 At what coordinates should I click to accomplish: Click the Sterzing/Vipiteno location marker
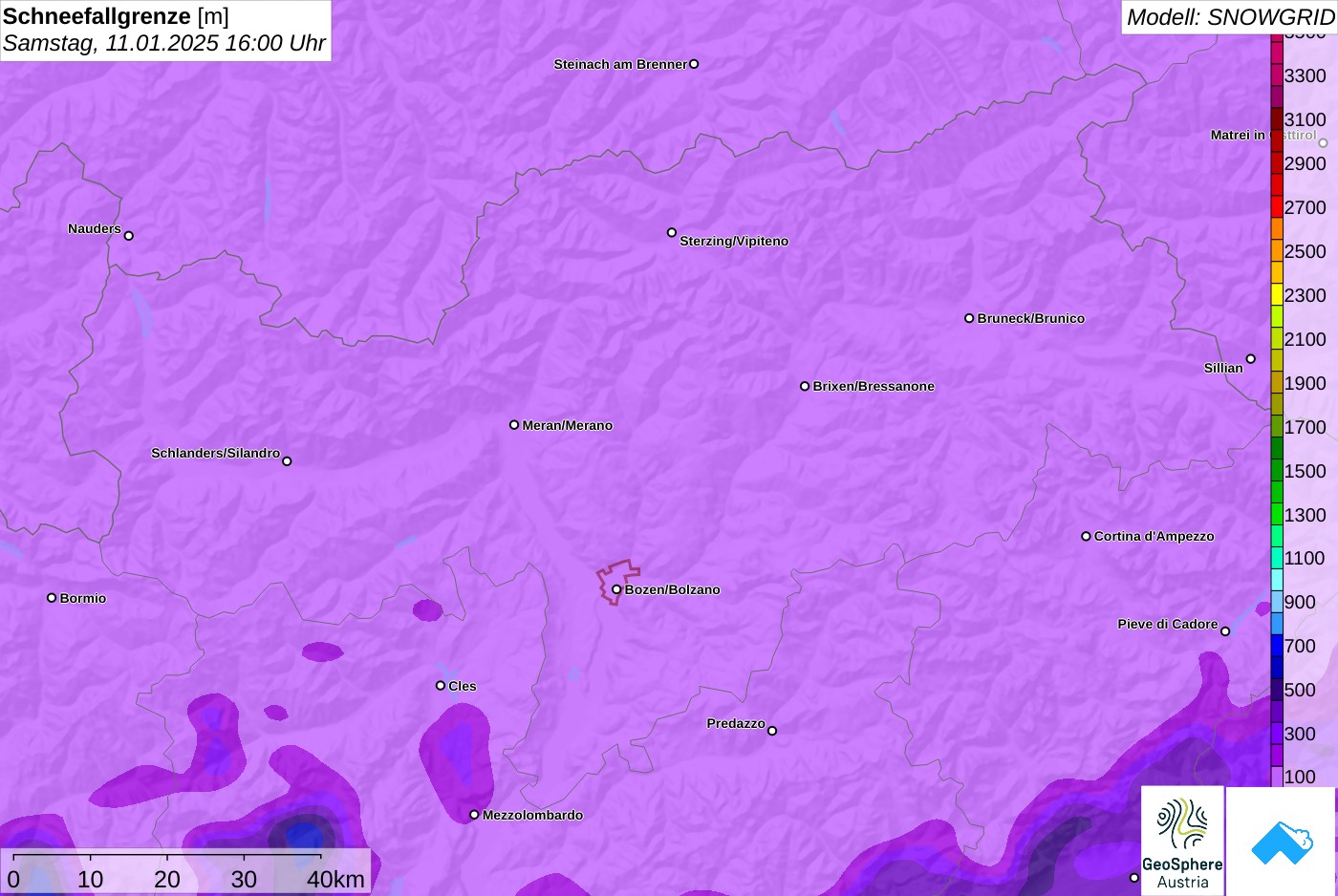tap(672, 232)
